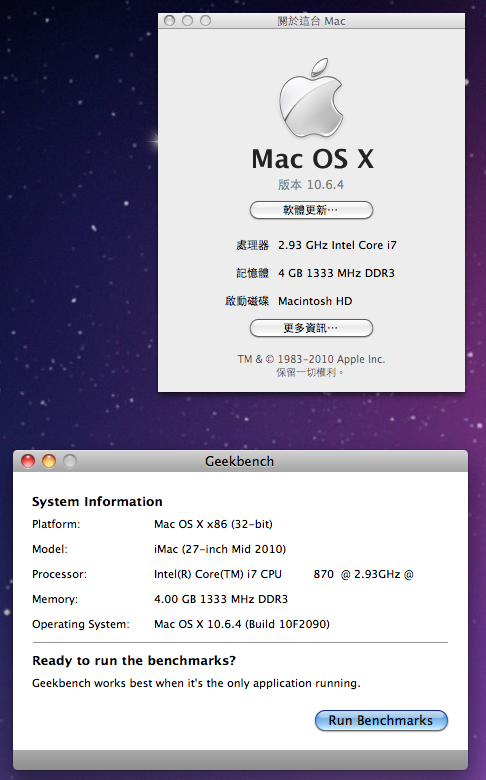
Task: Zoom the 關於這台 Mac window
Action: (x=205, y=20)
